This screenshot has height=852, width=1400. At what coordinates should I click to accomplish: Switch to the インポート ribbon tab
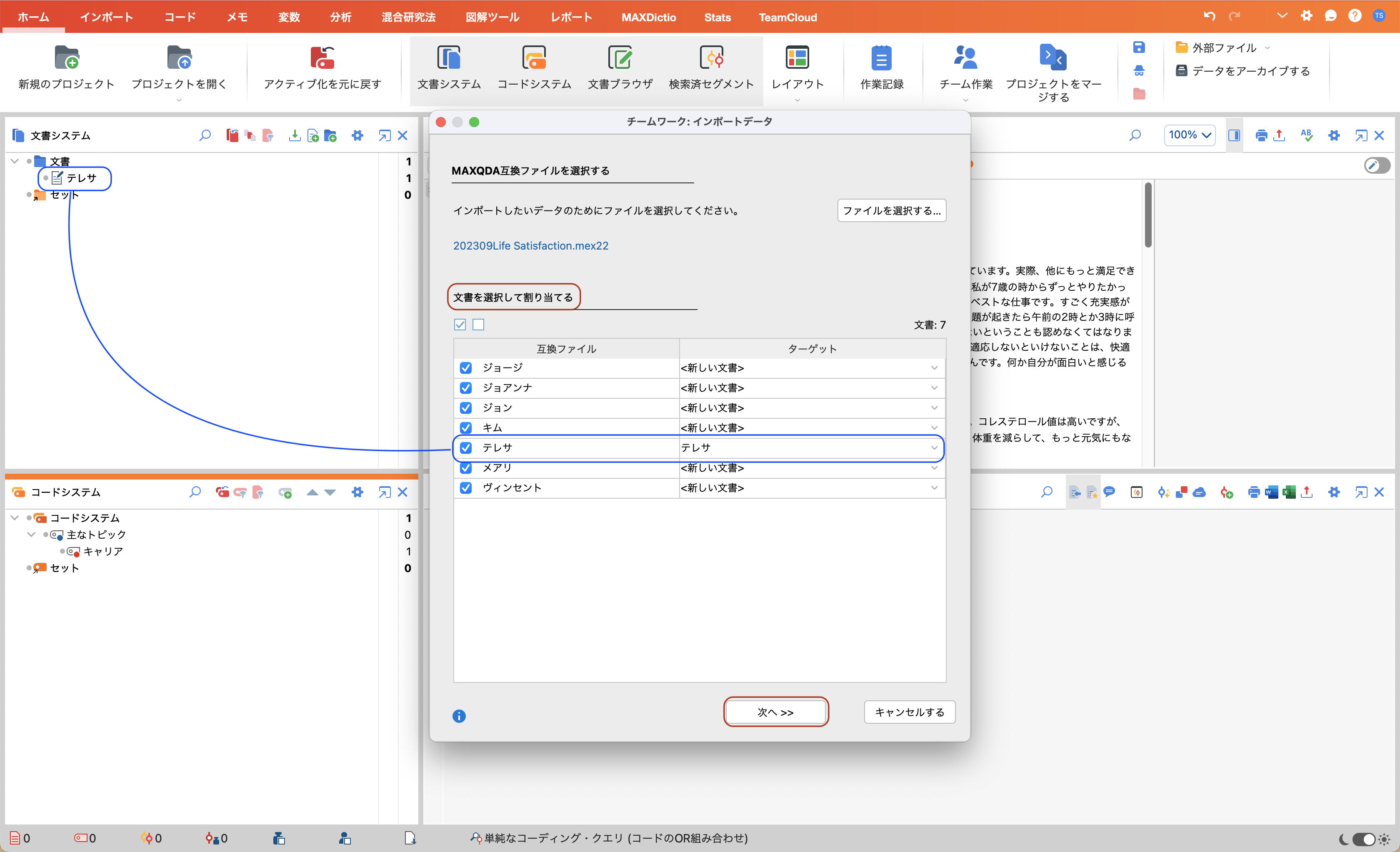click(x=106, y=17)
